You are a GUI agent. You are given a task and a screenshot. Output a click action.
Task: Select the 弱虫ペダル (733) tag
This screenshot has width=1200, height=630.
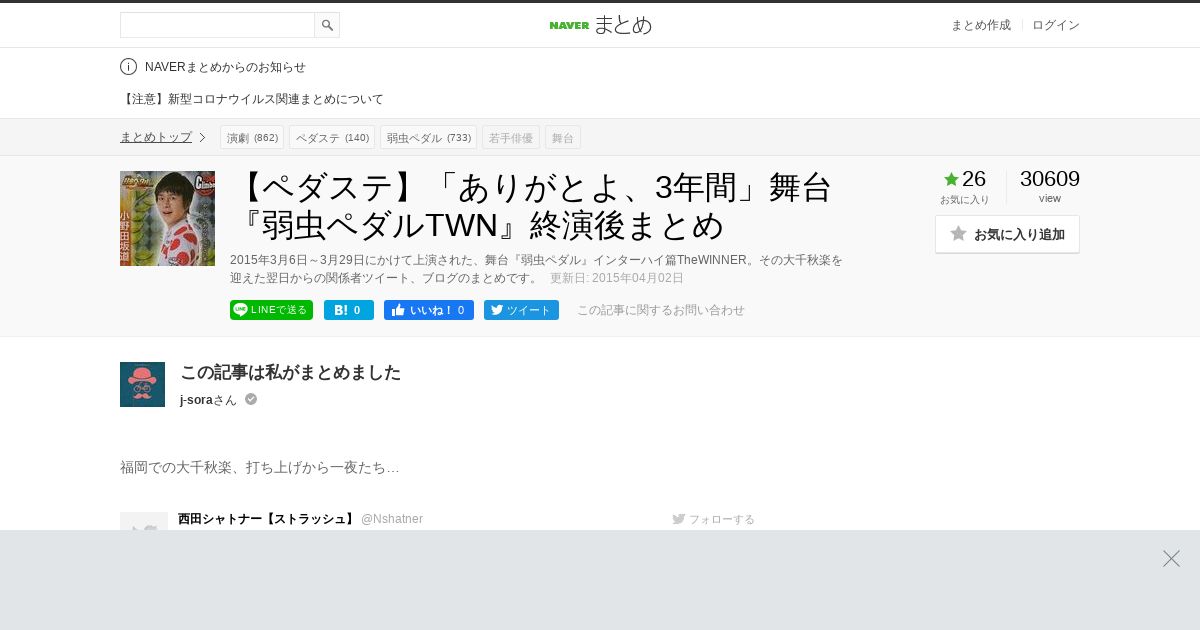coord(428,137)
